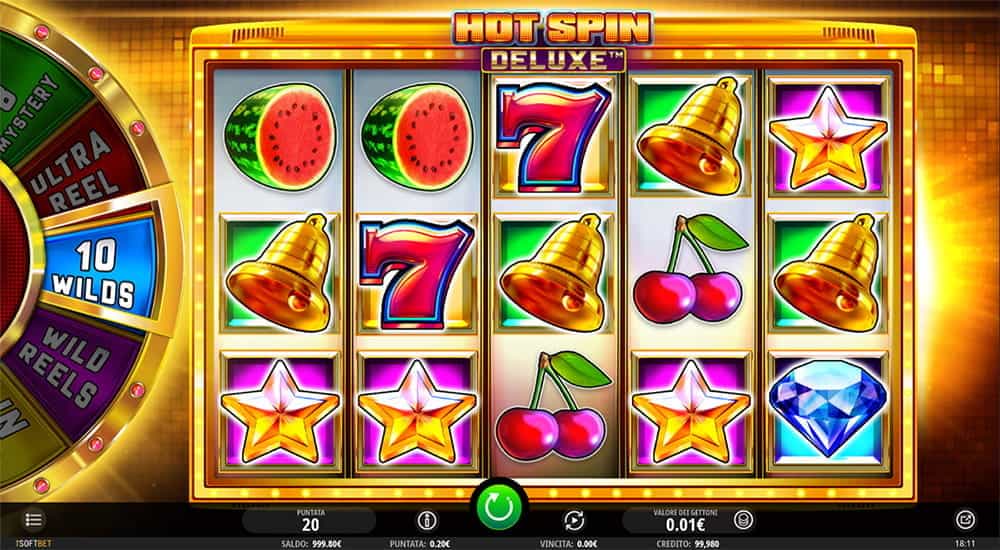Click the Hot Spin Deluxe logo
The height and width of the screenshot is (550, 1000).
click(x=552, y=41)
